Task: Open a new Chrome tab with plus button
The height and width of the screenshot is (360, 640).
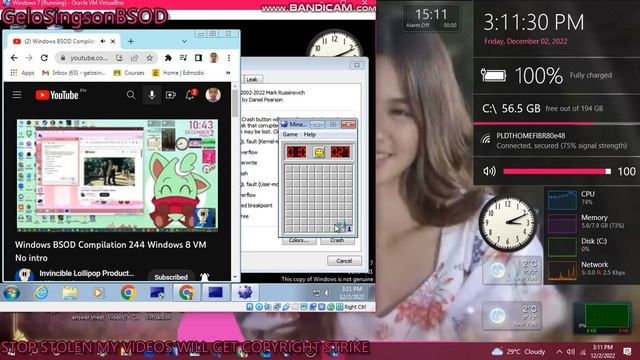Action: click(131, 41)
